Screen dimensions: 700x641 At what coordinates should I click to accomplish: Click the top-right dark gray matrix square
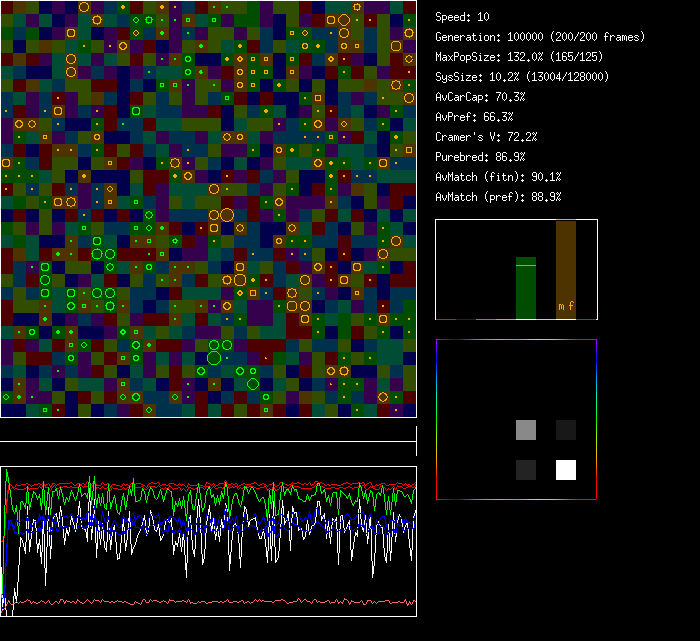[x=566, y=430]
